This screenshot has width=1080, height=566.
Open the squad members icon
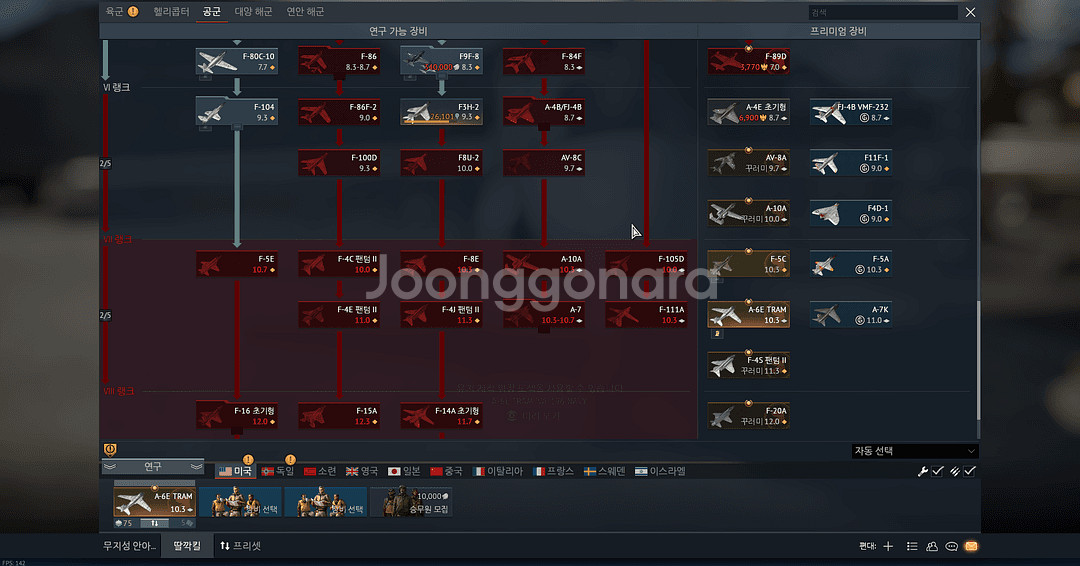point(932,546)
